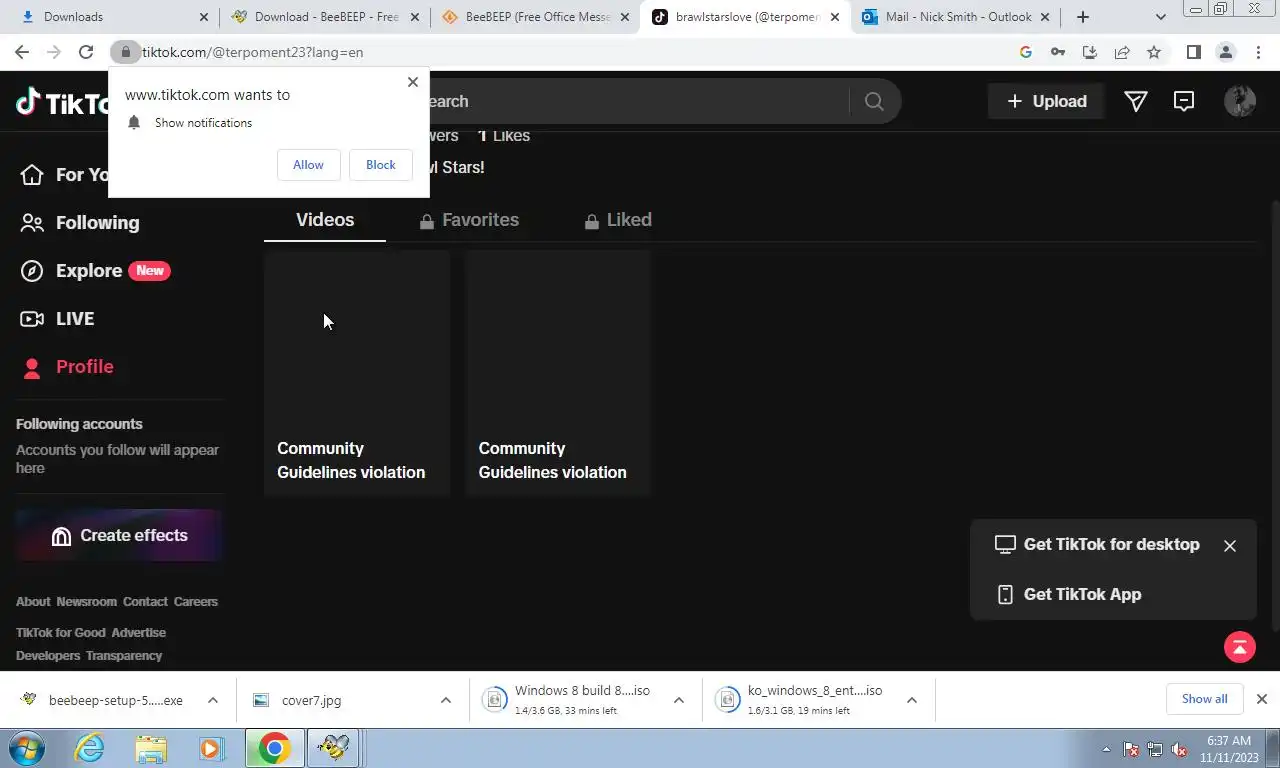1280x768 pixels.
Task: Click the Upload button
Action: 1046,101
